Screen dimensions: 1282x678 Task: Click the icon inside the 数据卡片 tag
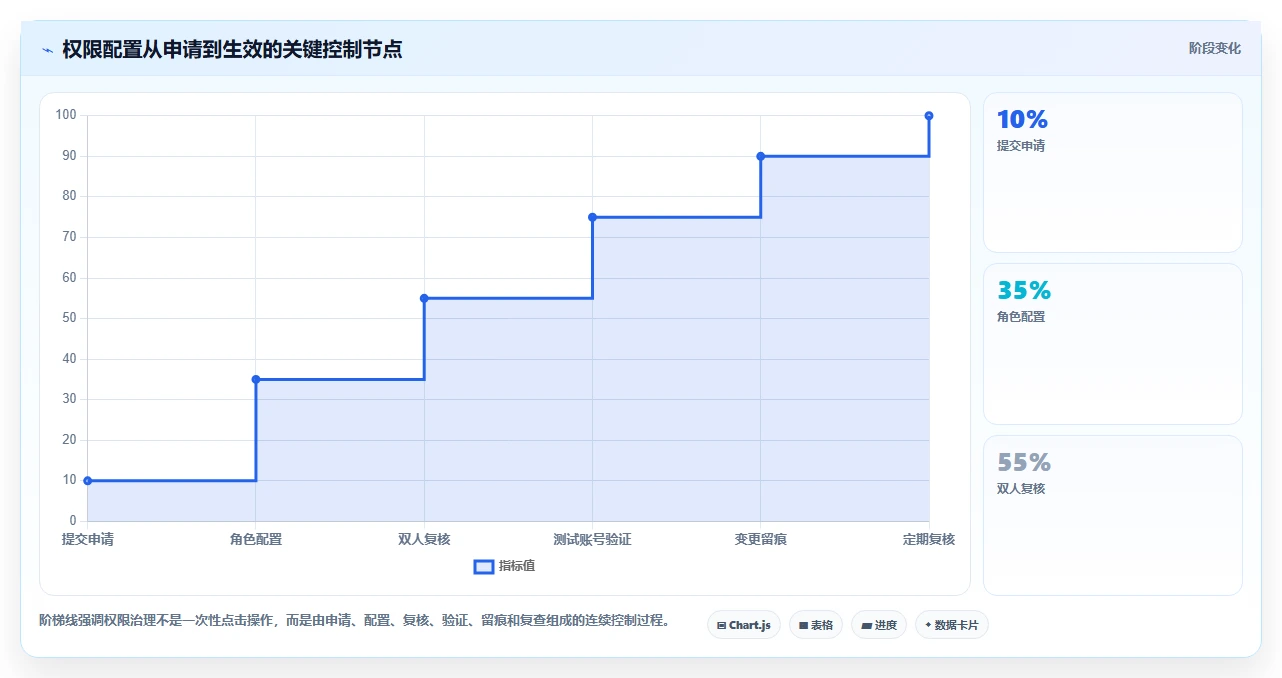pyautogui.click(x=928, y=625)
